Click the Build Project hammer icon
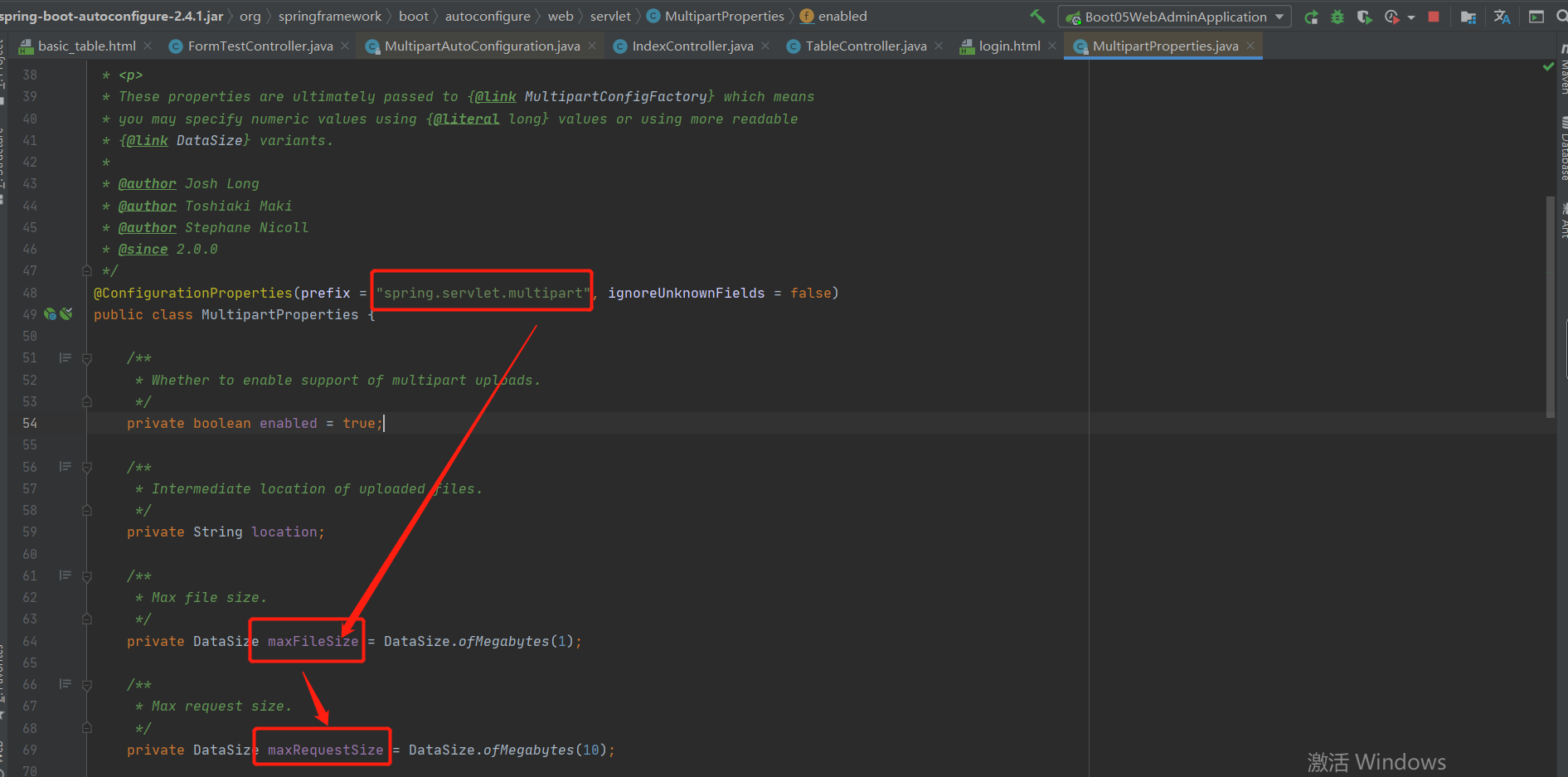 (x=1037, y=16)
